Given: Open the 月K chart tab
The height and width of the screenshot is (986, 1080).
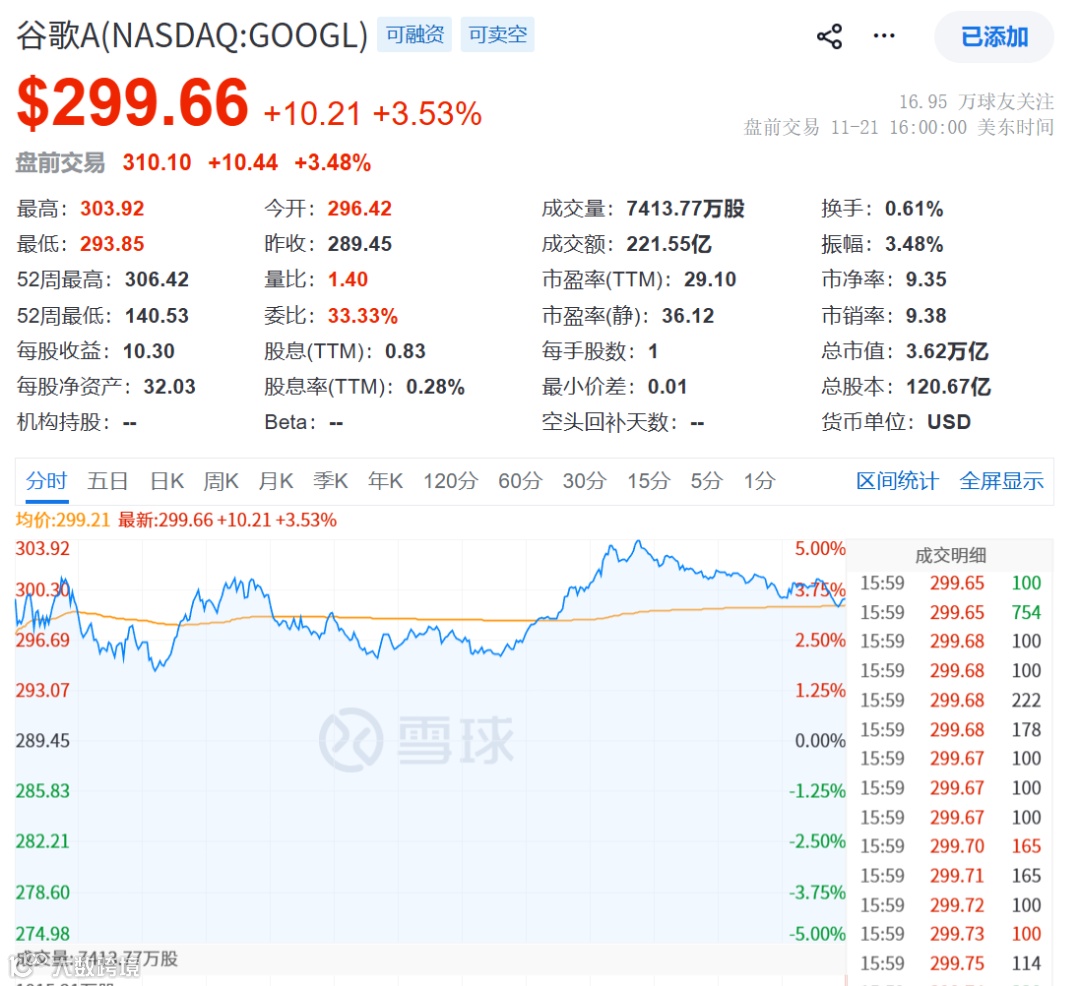Looking at the screenshot, I should pos(276,481).
